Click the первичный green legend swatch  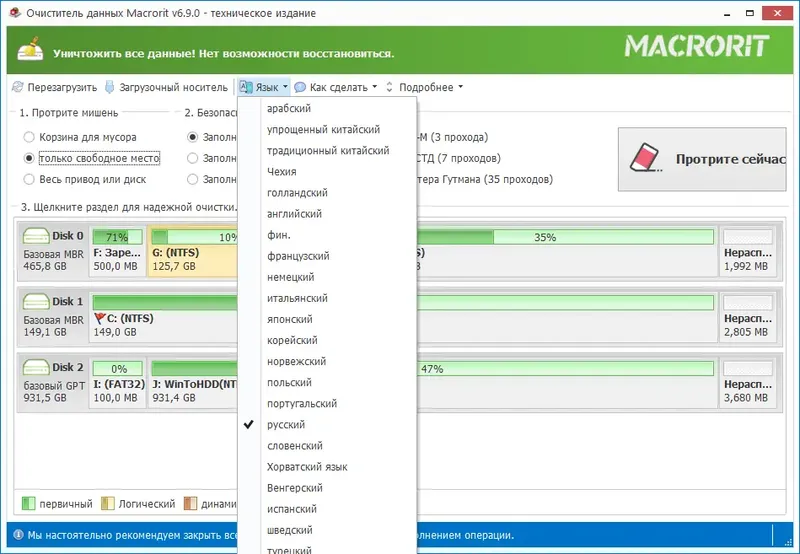pyautogui.click(x=28, y=504)
